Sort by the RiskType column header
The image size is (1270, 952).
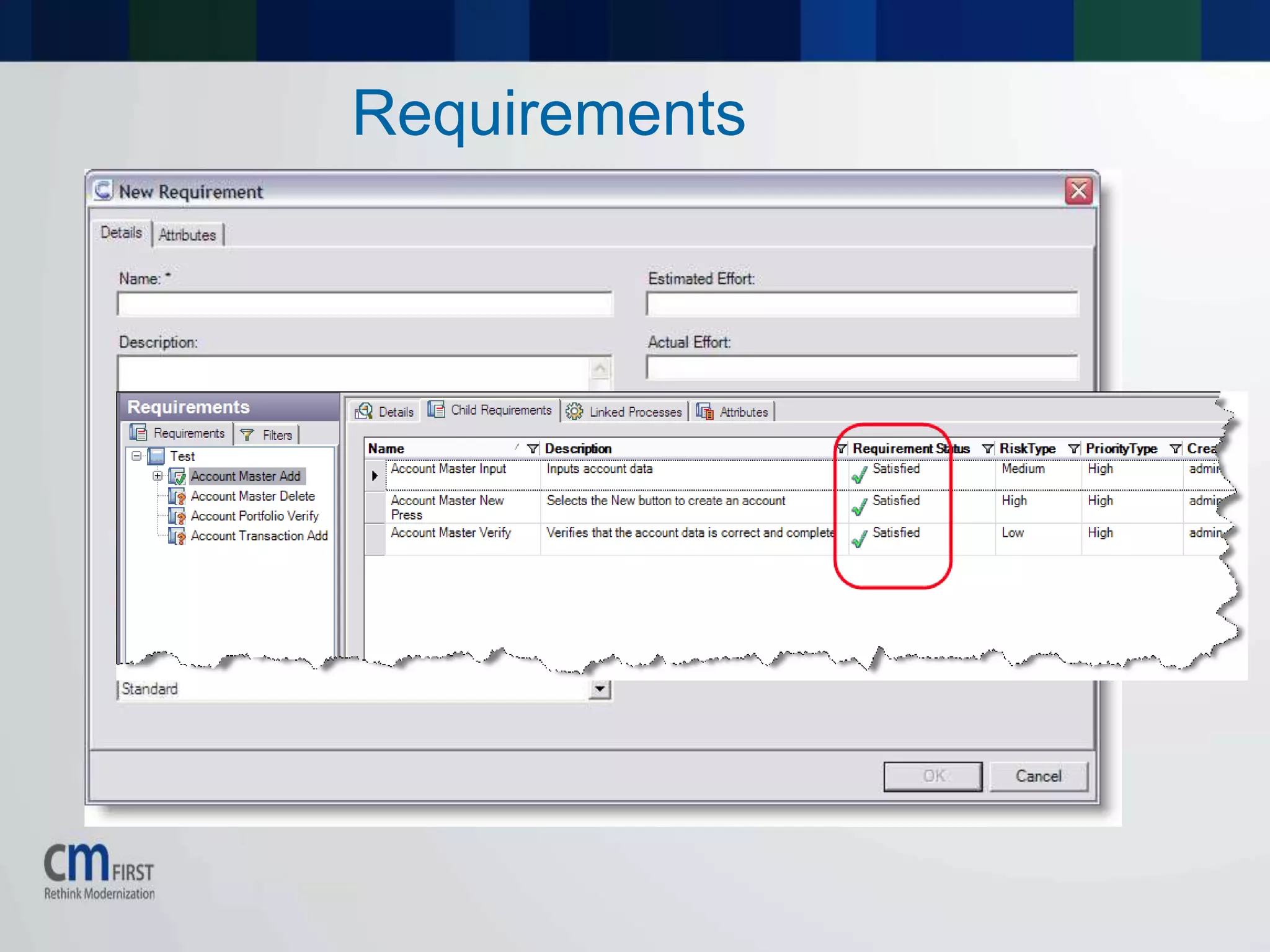pyautogui.click(x=1028, y=448)
